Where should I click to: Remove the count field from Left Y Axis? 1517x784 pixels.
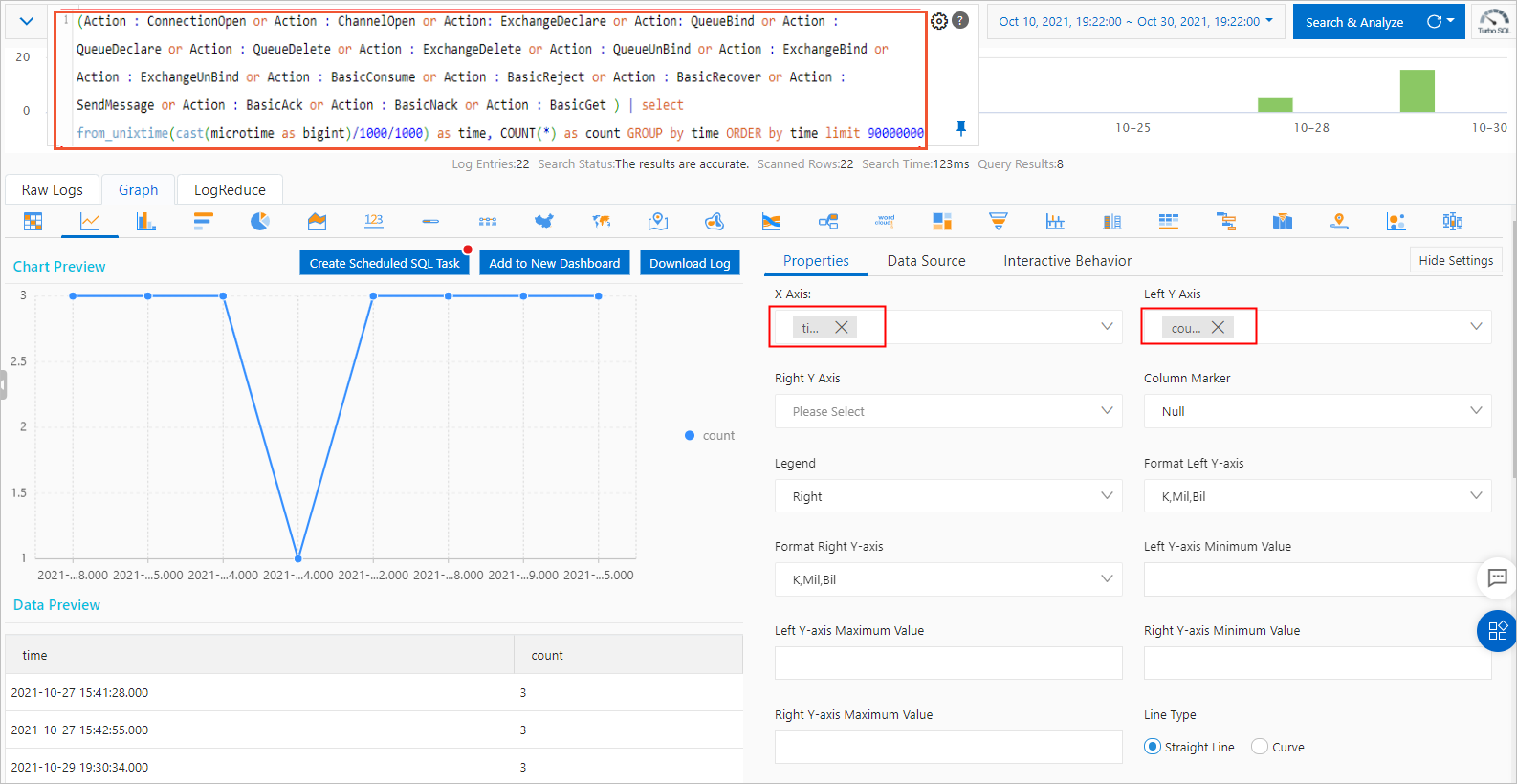1218,327
